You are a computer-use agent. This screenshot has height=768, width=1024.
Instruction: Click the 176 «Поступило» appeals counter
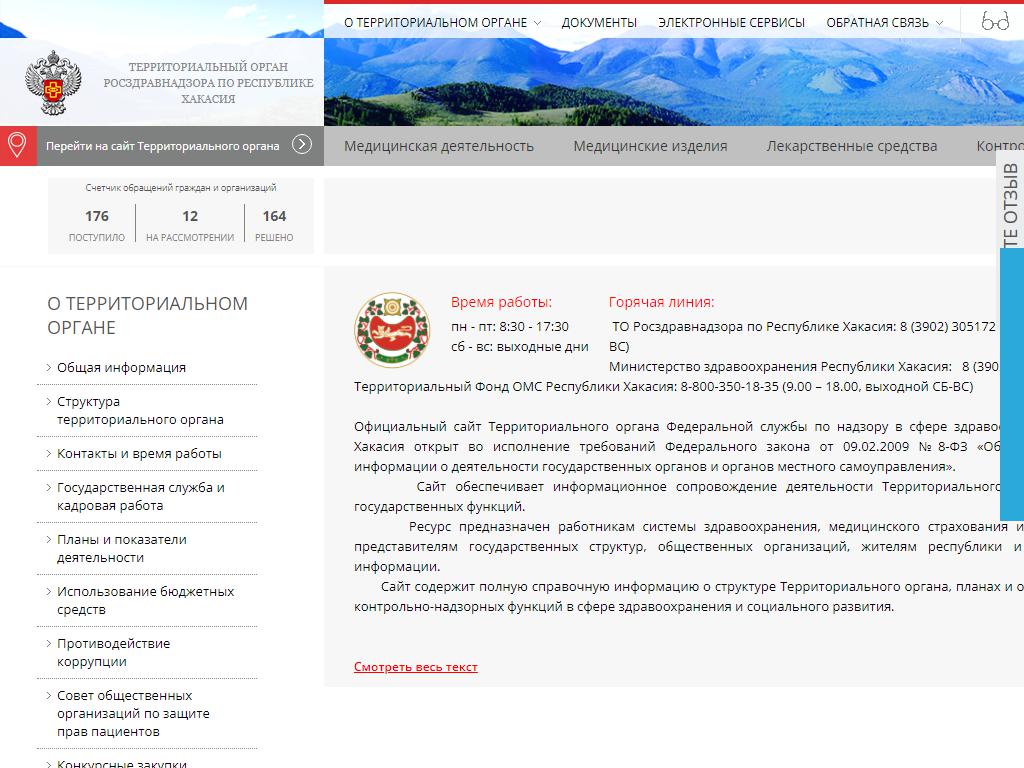[97, 224]
